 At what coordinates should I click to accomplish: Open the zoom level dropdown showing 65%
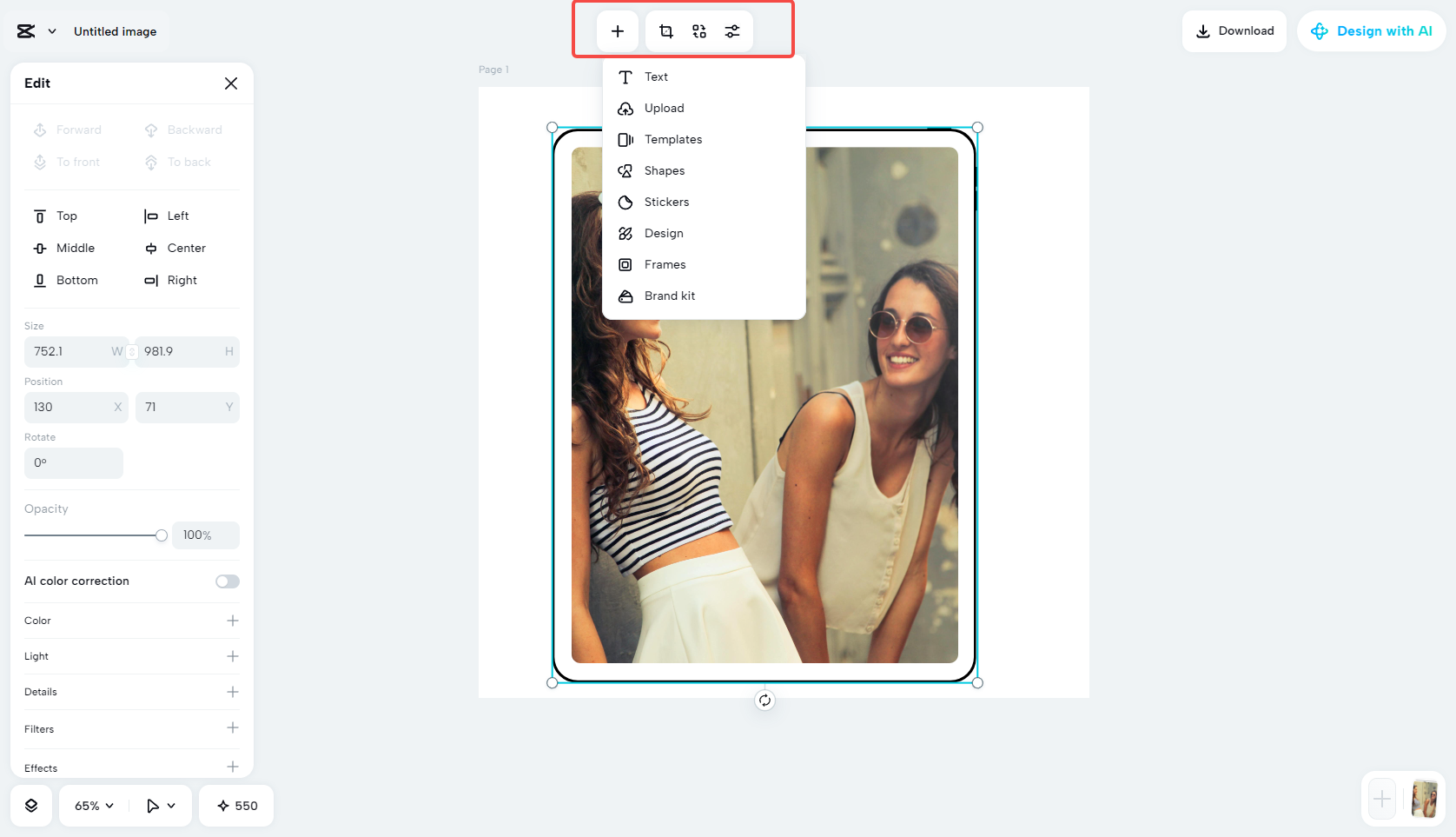tap(91, 805)
